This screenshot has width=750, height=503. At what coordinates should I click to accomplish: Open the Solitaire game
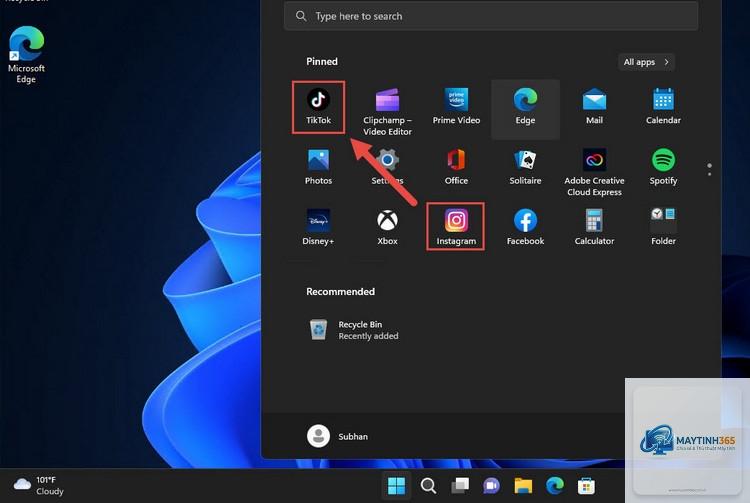525,166
